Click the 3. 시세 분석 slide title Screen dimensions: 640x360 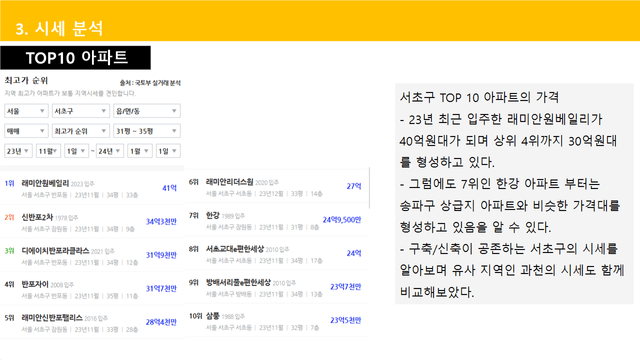point(59,29)
